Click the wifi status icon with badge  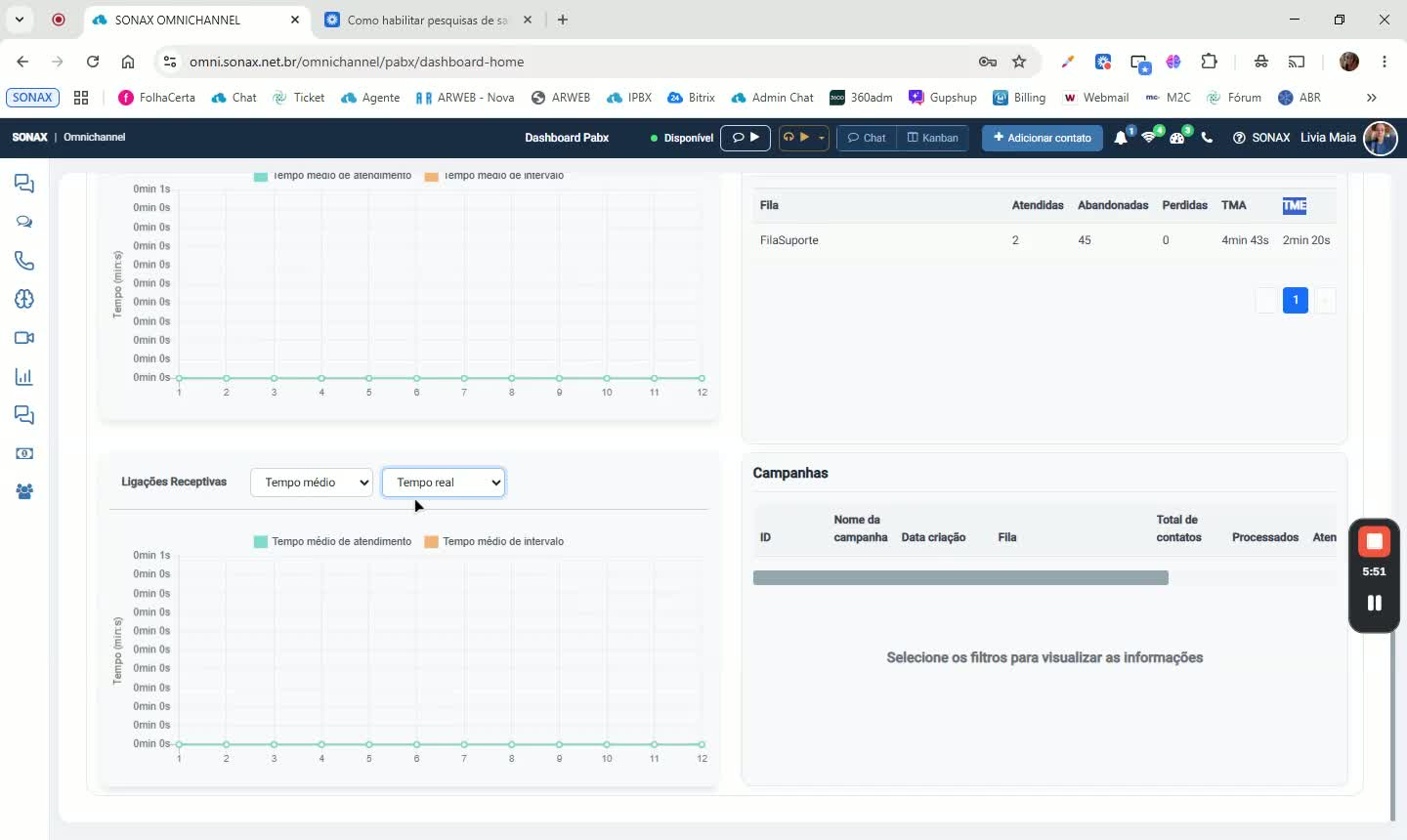pyautogui.click(x=1149, y=138)
